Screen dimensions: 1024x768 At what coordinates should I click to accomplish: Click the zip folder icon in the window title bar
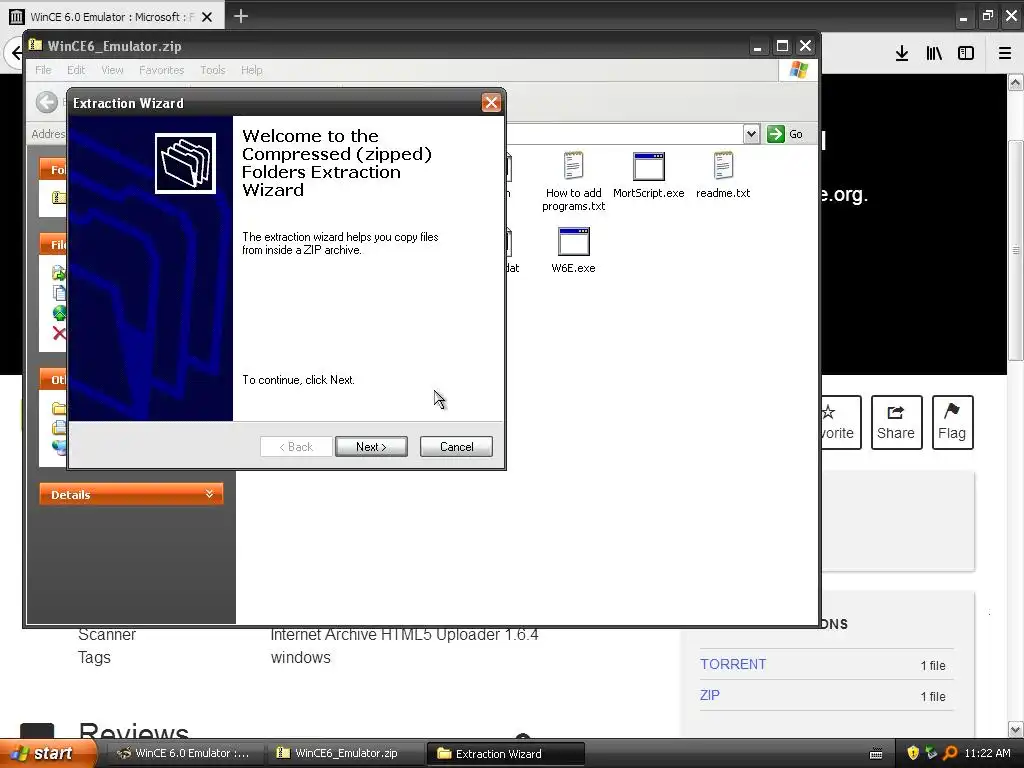[x=35, y=46]
